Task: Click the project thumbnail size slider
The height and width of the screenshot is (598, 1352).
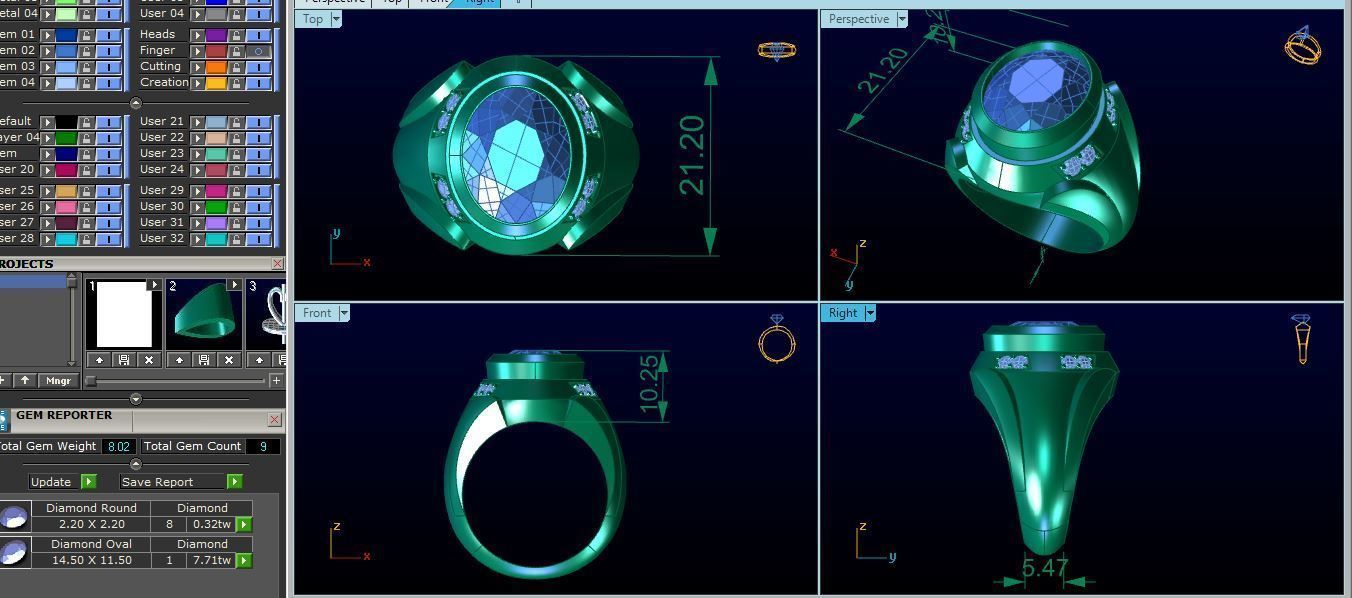Action: point(177,381)
